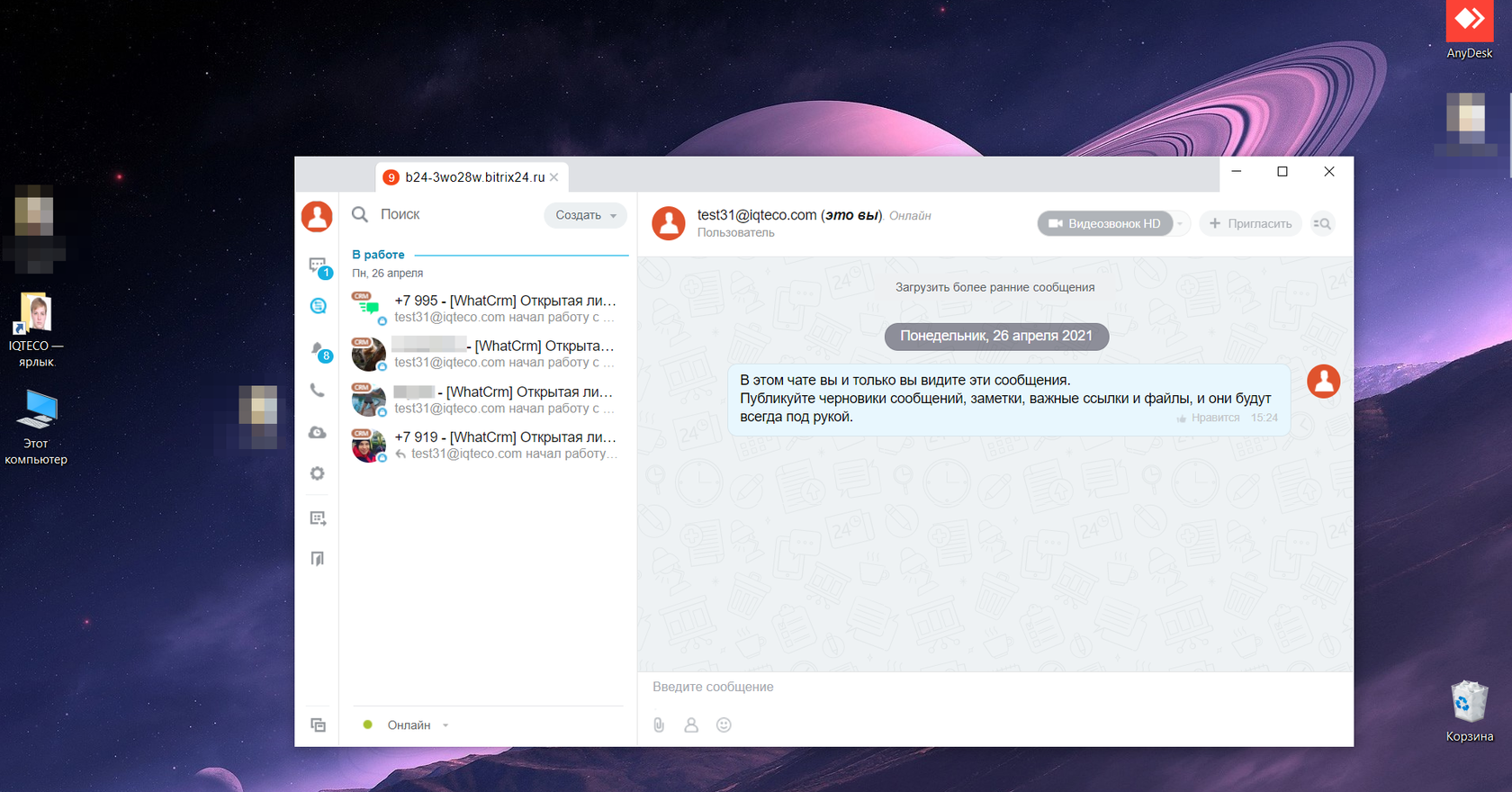Minimize the Bitrix24 window
Image resolution: width=1512 pixels, height=792 pixels.
coord(1237,171)
